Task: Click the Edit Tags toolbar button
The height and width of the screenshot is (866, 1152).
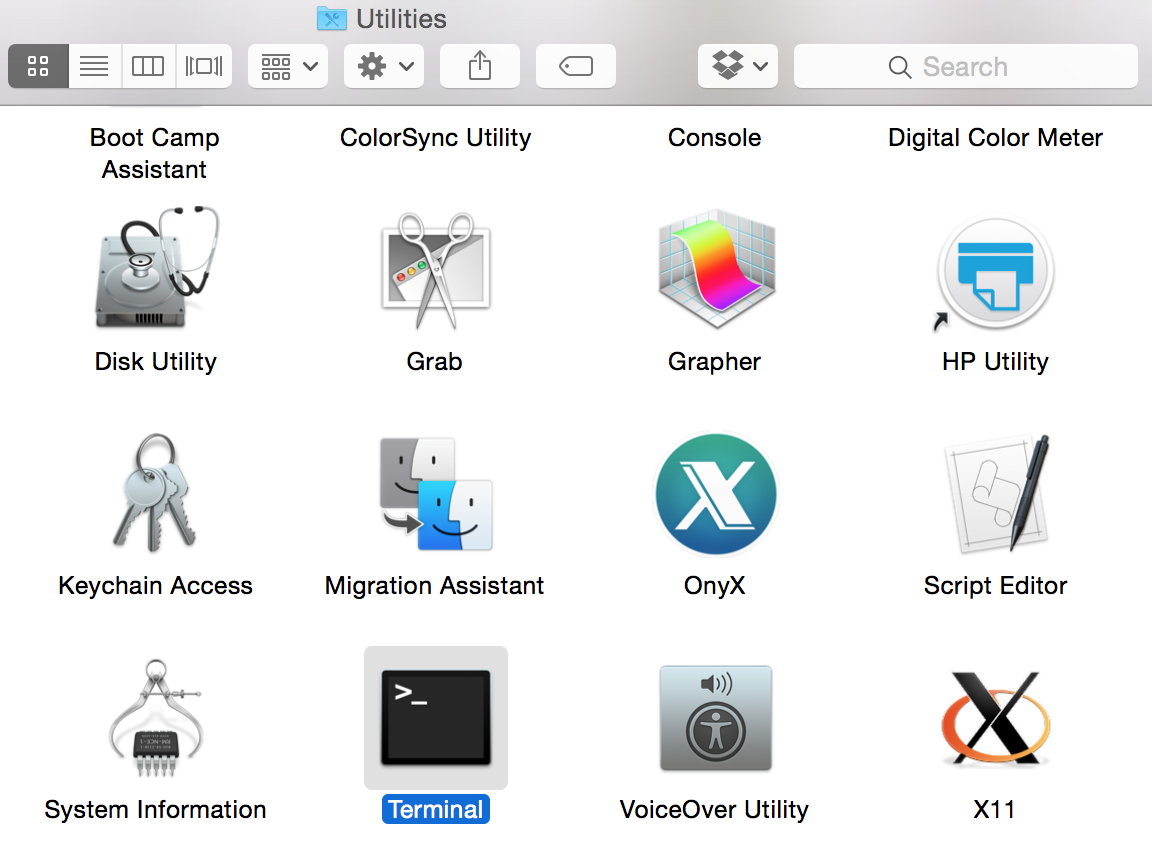Action: coord(576,66)
